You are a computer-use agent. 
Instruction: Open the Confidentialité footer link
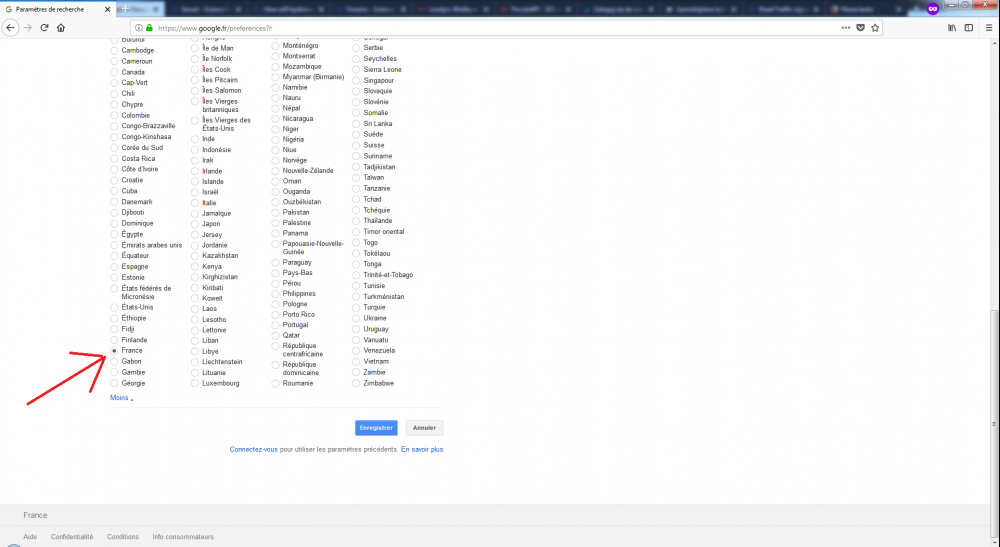[x=72, y=537]
